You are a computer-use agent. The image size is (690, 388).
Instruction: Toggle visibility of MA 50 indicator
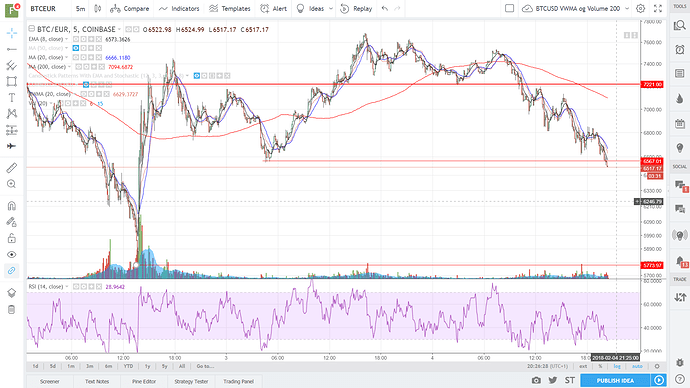(76, 48)
